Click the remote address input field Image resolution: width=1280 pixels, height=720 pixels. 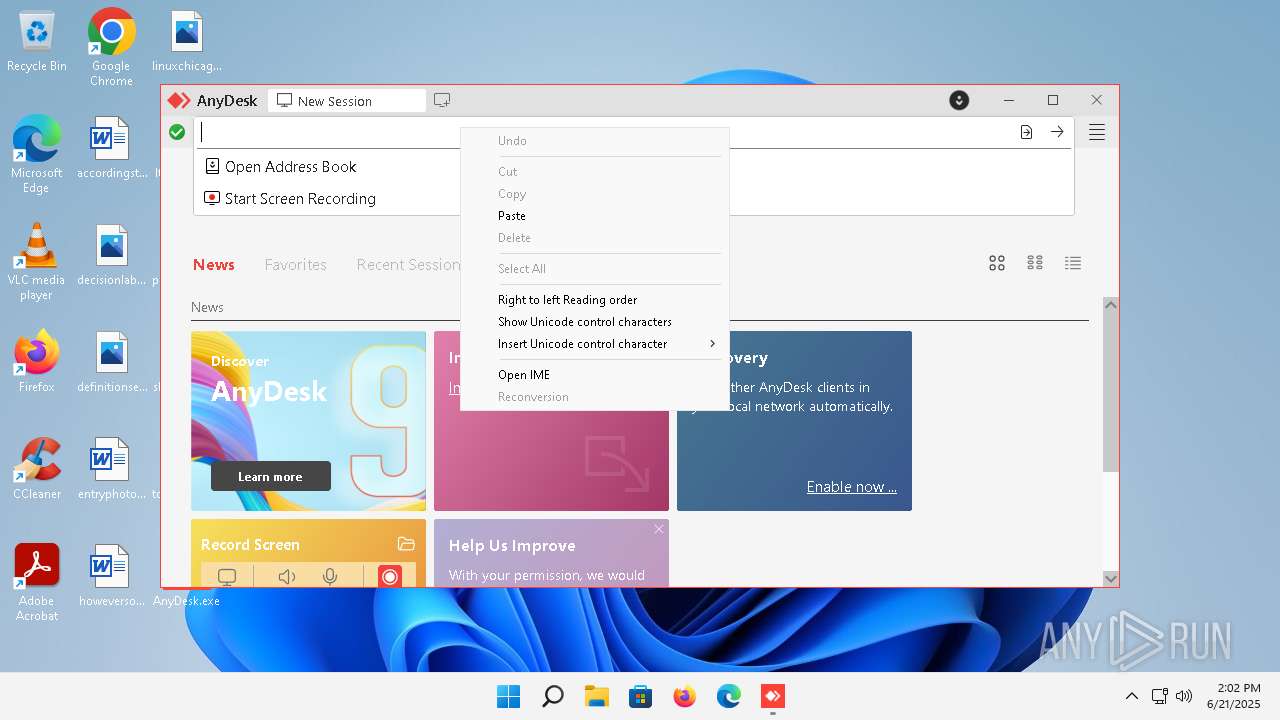(x=603, y=132)
